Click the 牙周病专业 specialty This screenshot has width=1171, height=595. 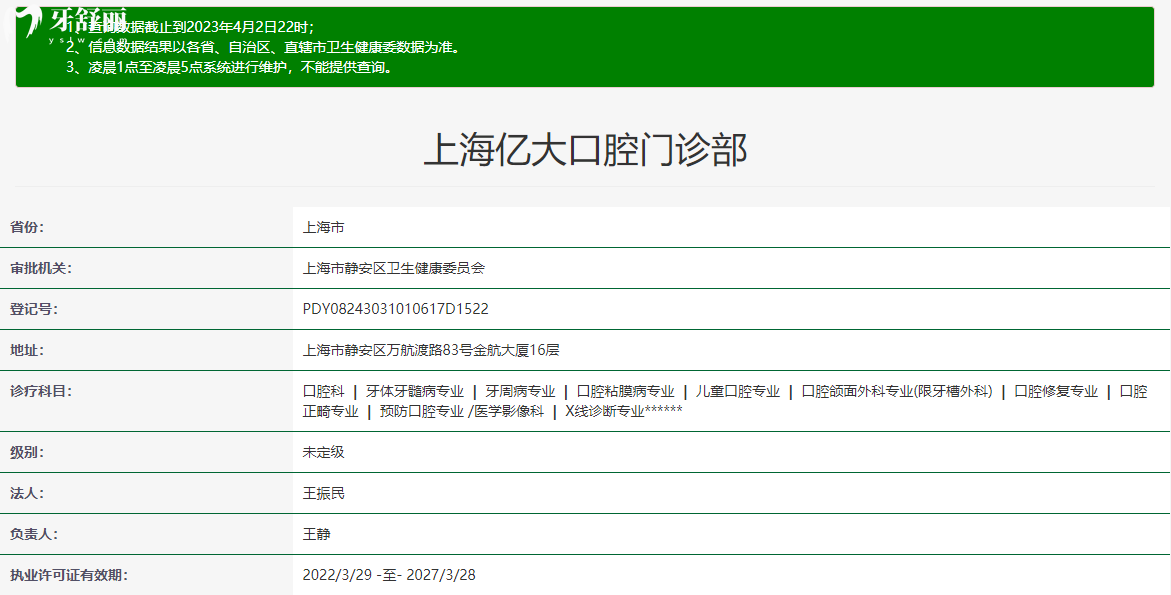[521, 390]
